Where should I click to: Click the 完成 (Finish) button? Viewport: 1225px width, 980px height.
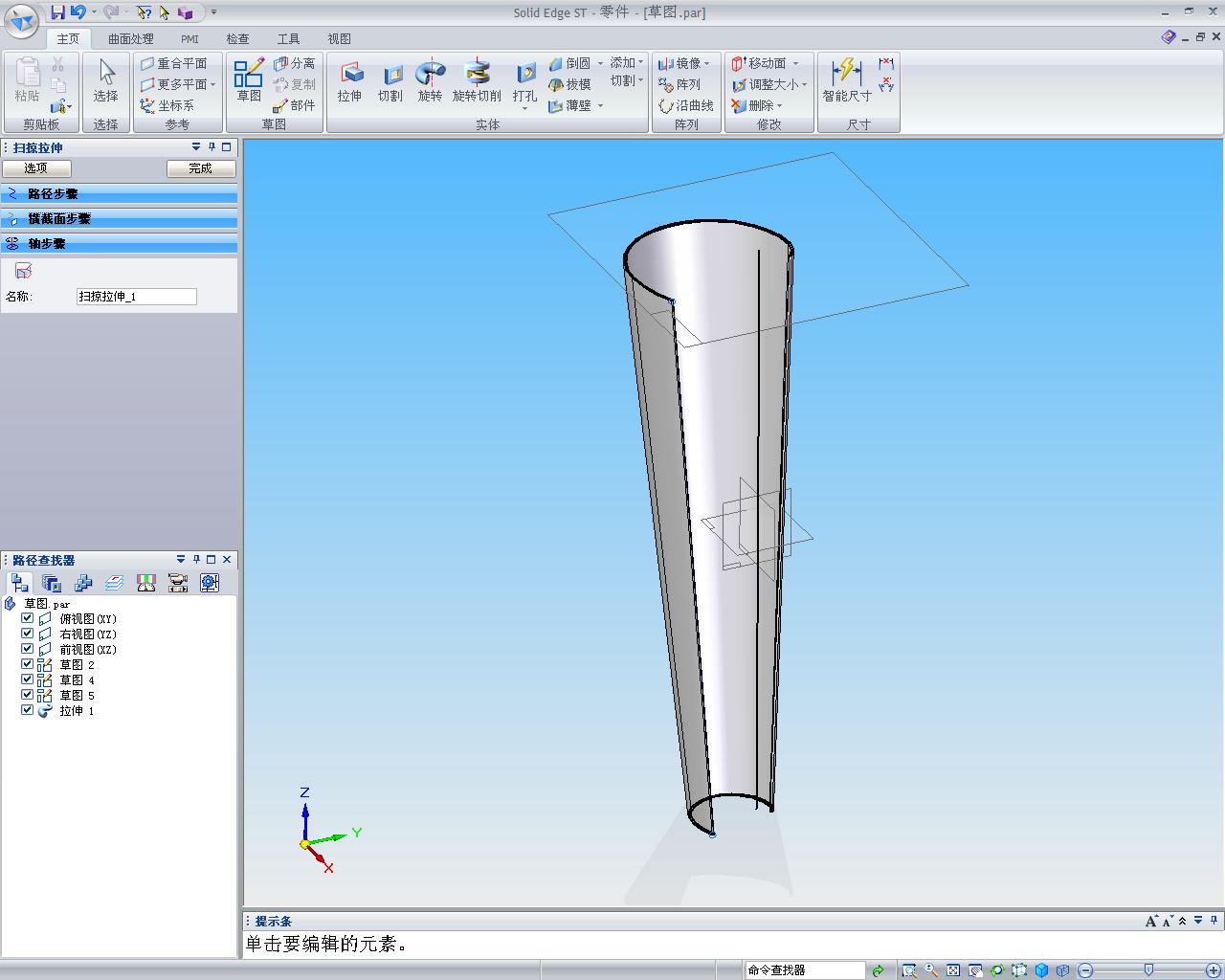click(201, 168)
